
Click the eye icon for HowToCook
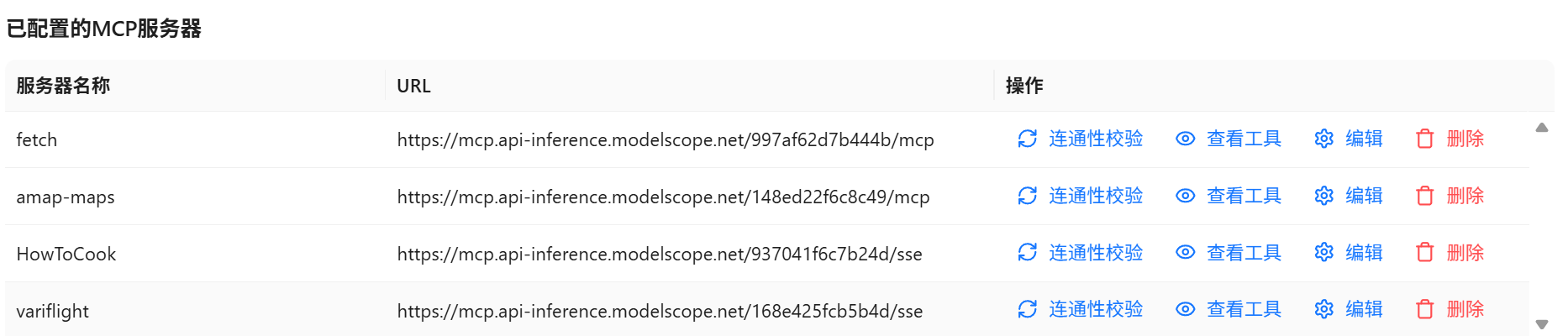[1185, 253]
